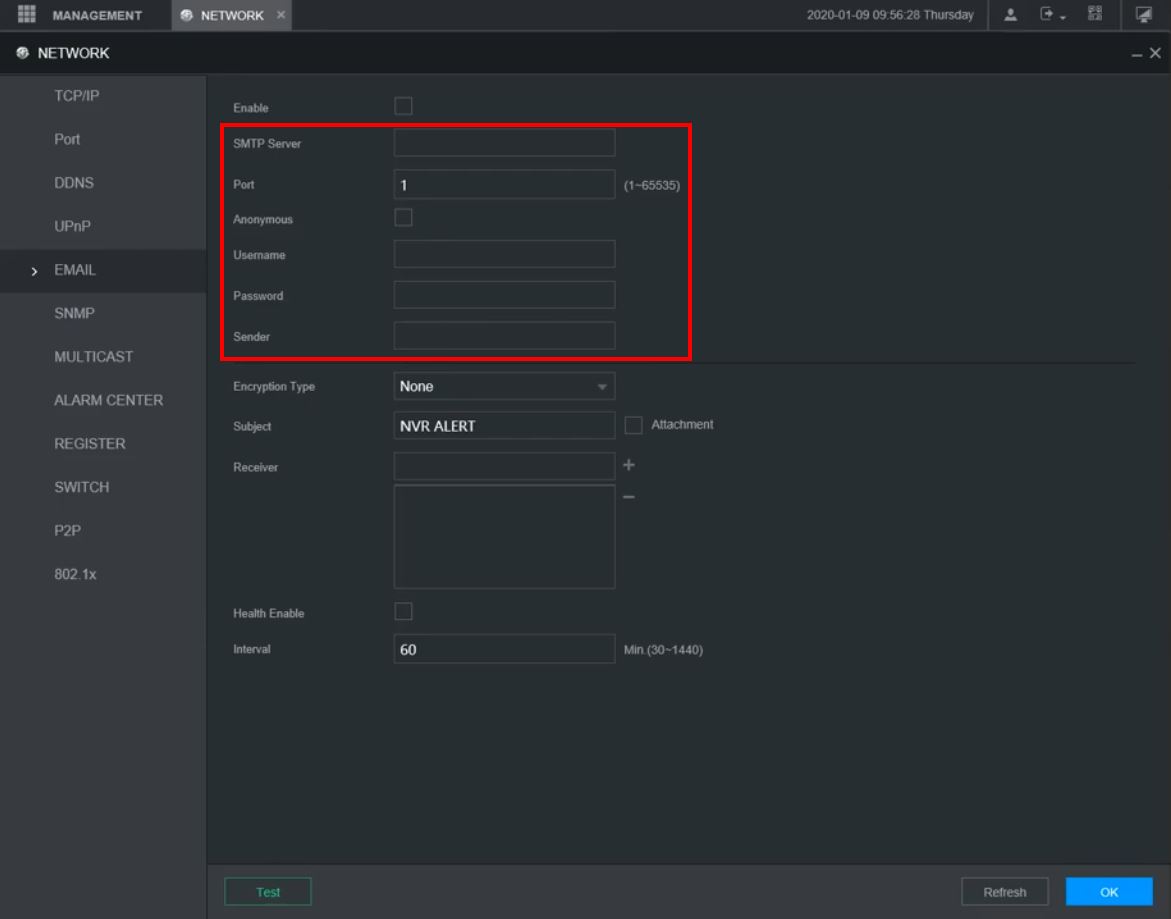Click the Refresh button

point(1004,892)
